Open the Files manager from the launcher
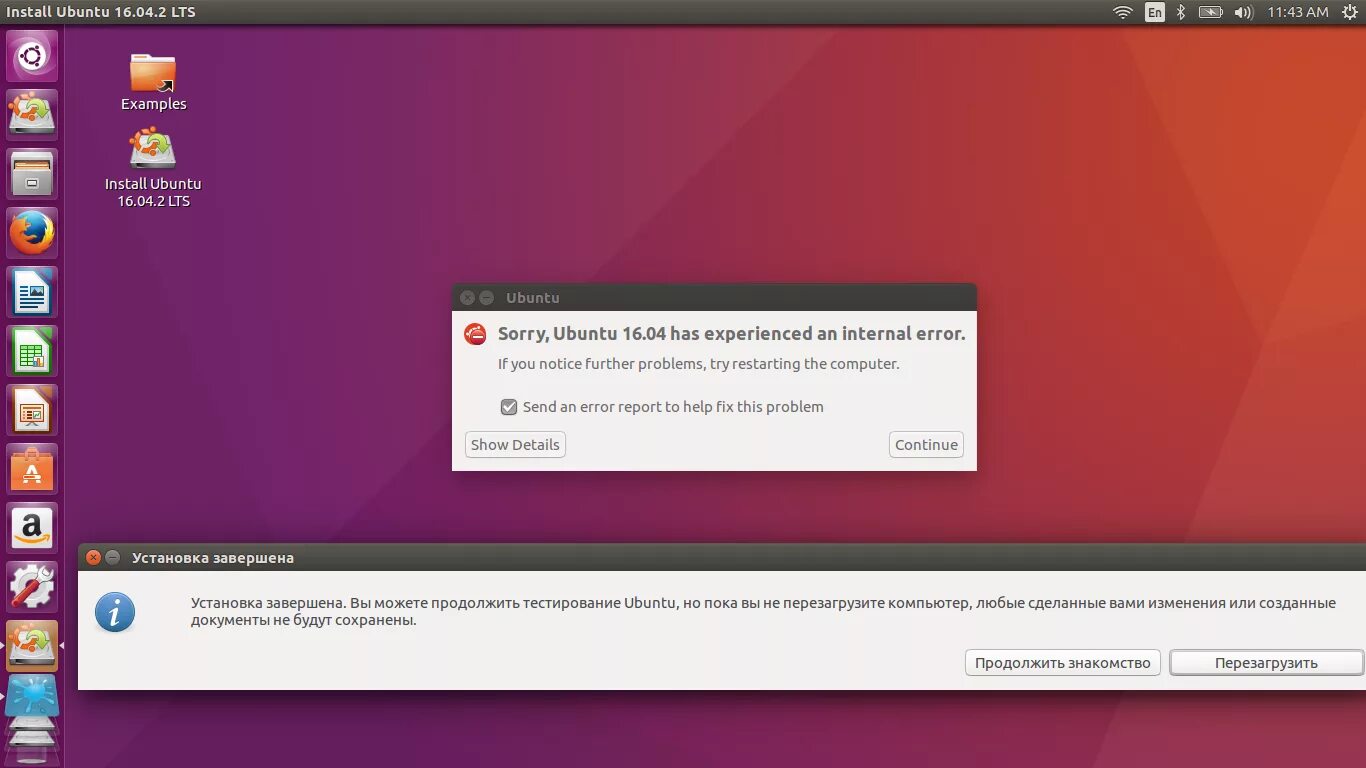 (x=32, y=174)
